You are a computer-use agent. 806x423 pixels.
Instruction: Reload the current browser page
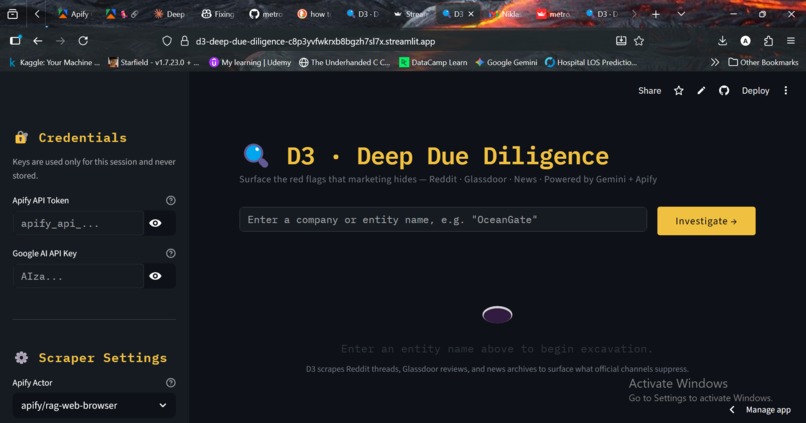tap(83, 41)
